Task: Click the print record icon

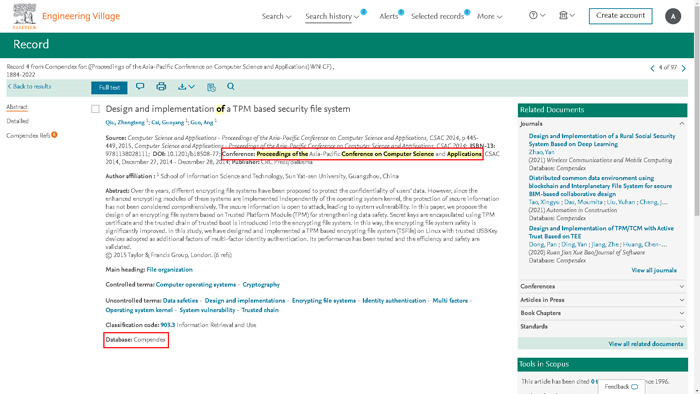Action: pyautogui.click(x=161, y=87)
